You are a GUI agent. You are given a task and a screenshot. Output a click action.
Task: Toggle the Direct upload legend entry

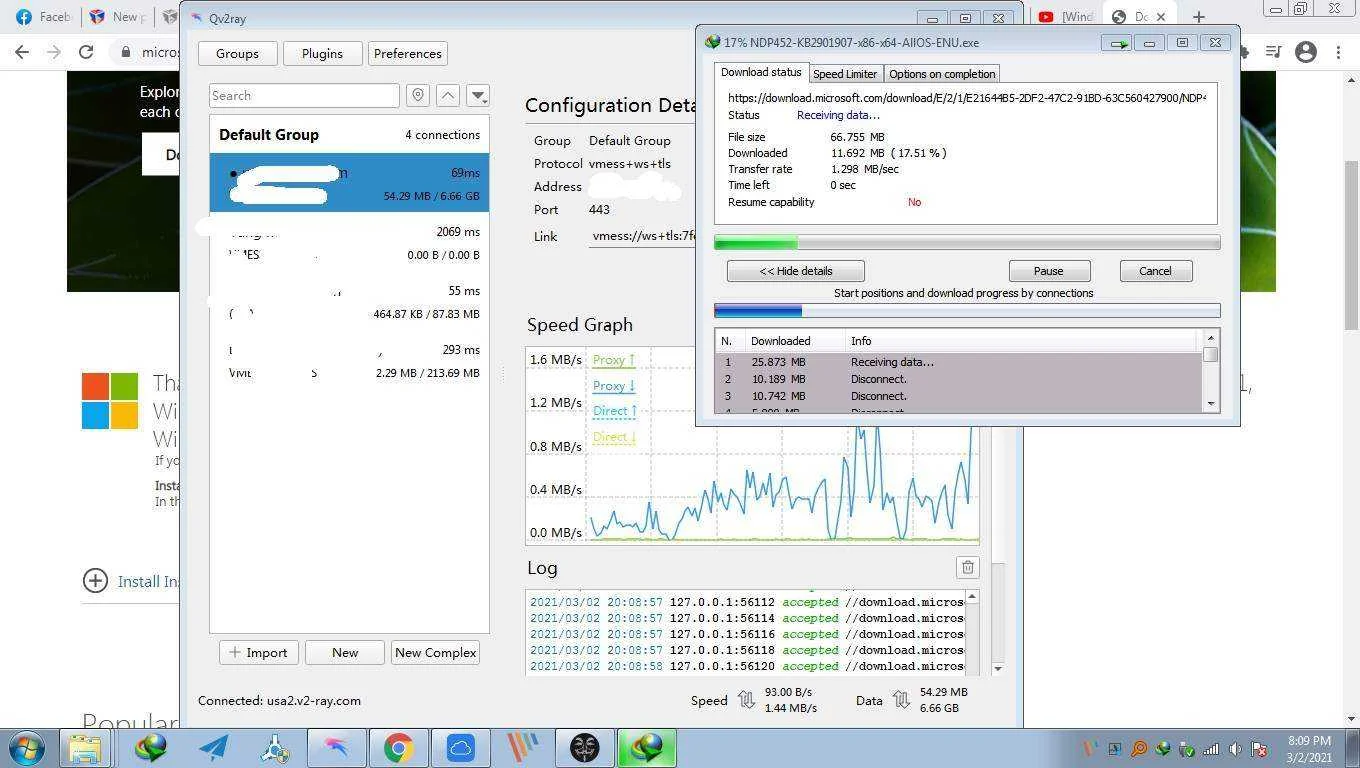(x=614, y=411)
